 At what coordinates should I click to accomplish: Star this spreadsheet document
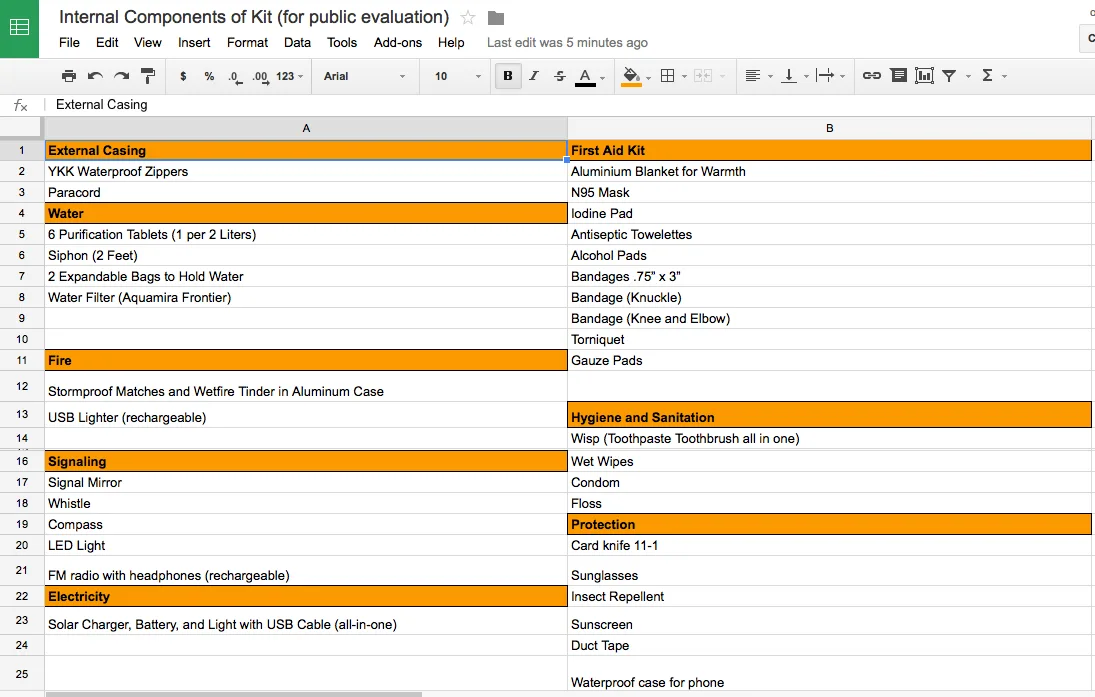468,17
